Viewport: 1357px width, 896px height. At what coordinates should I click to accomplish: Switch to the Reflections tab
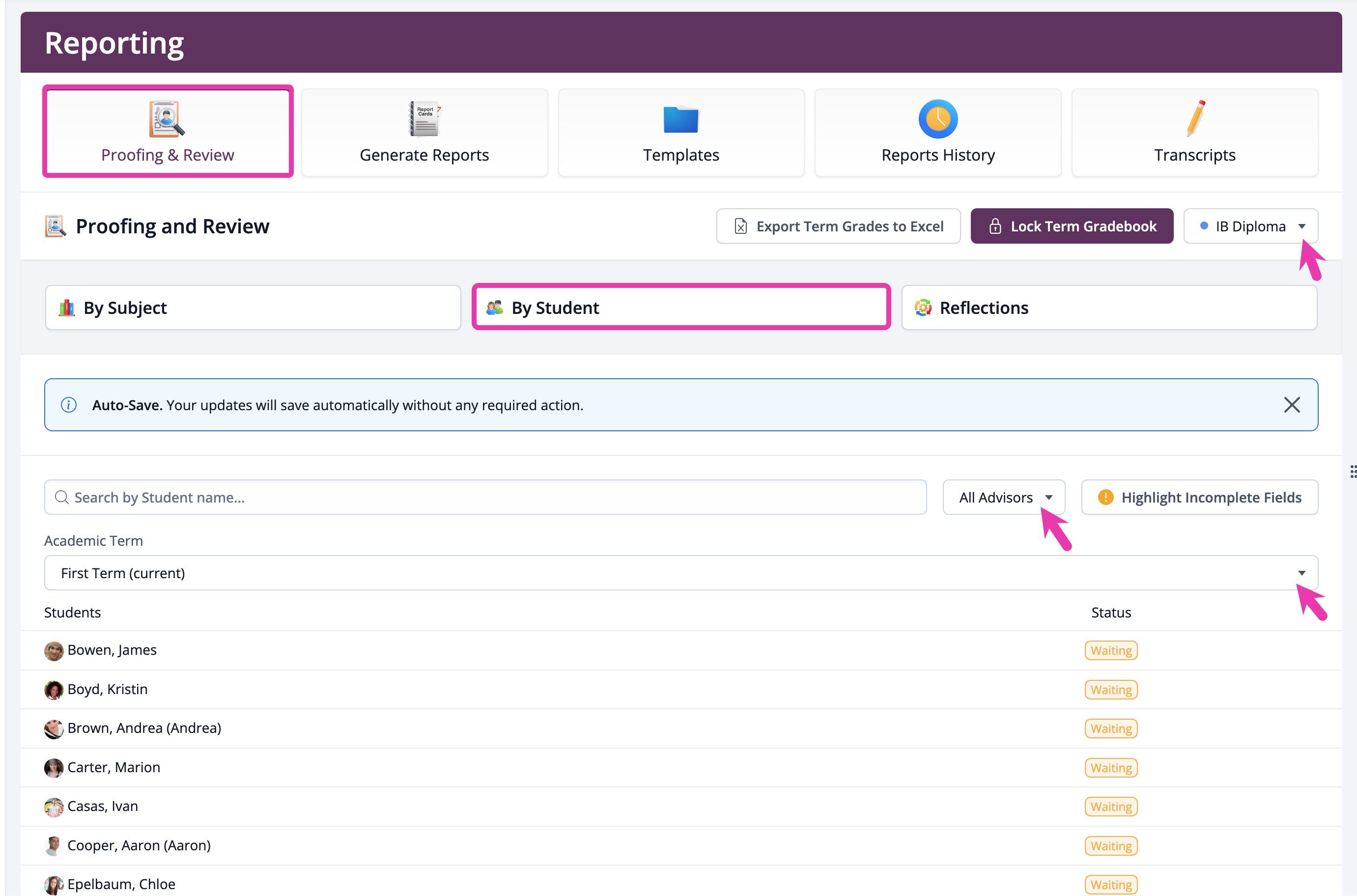tap(1109, 308)
